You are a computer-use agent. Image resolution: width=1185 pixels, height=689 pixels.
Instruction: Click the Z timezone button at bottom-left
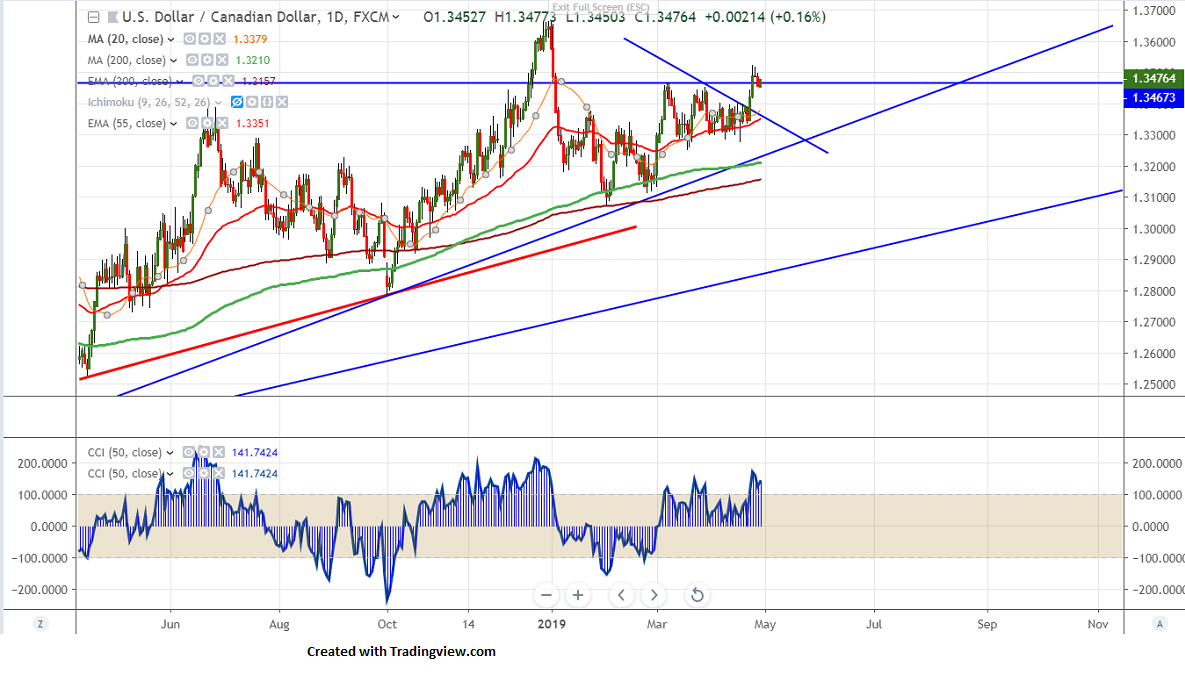click(40, 623)
